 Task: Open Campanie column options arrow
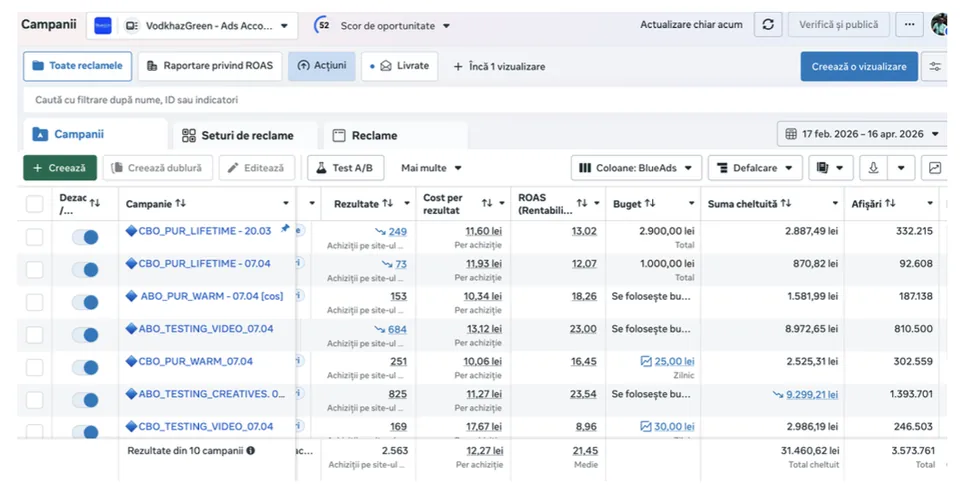pyautogui.click(x=285, y=203)
